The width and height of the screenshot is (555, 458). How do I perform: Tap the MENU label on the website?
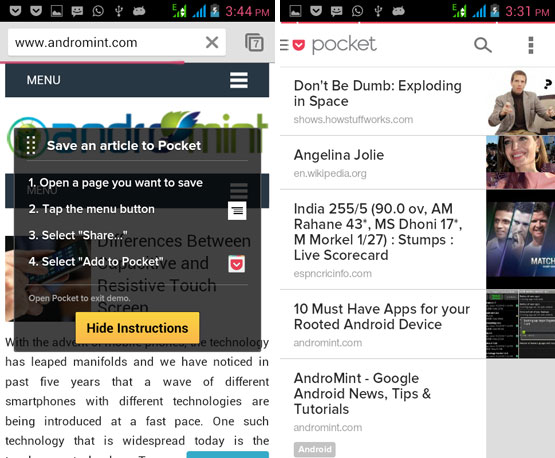point(44,80)
